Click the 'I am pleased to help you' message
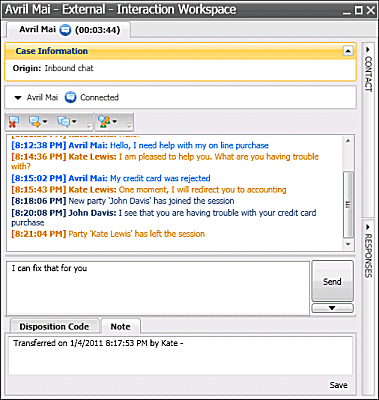The height and width of the screenshot is (400, 379). click(165, 161)
